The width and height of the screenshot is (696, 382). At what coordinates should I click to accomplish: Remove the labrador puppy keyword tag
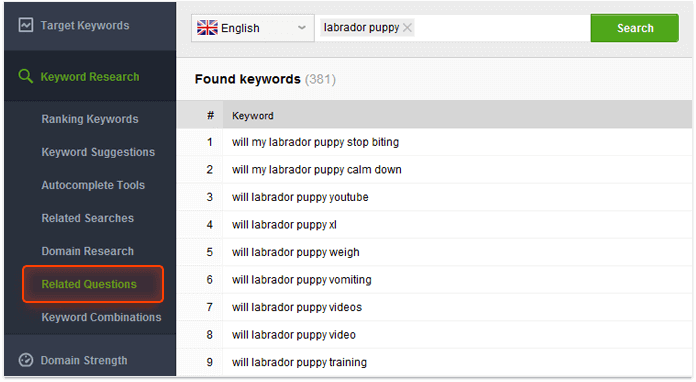coord(407,28)
